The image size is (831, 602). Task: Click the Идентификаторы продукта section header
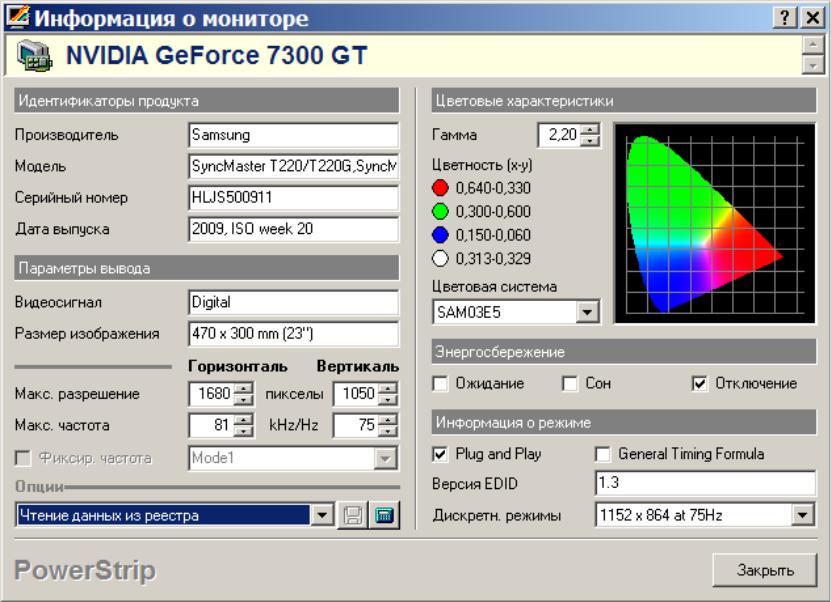207,101
